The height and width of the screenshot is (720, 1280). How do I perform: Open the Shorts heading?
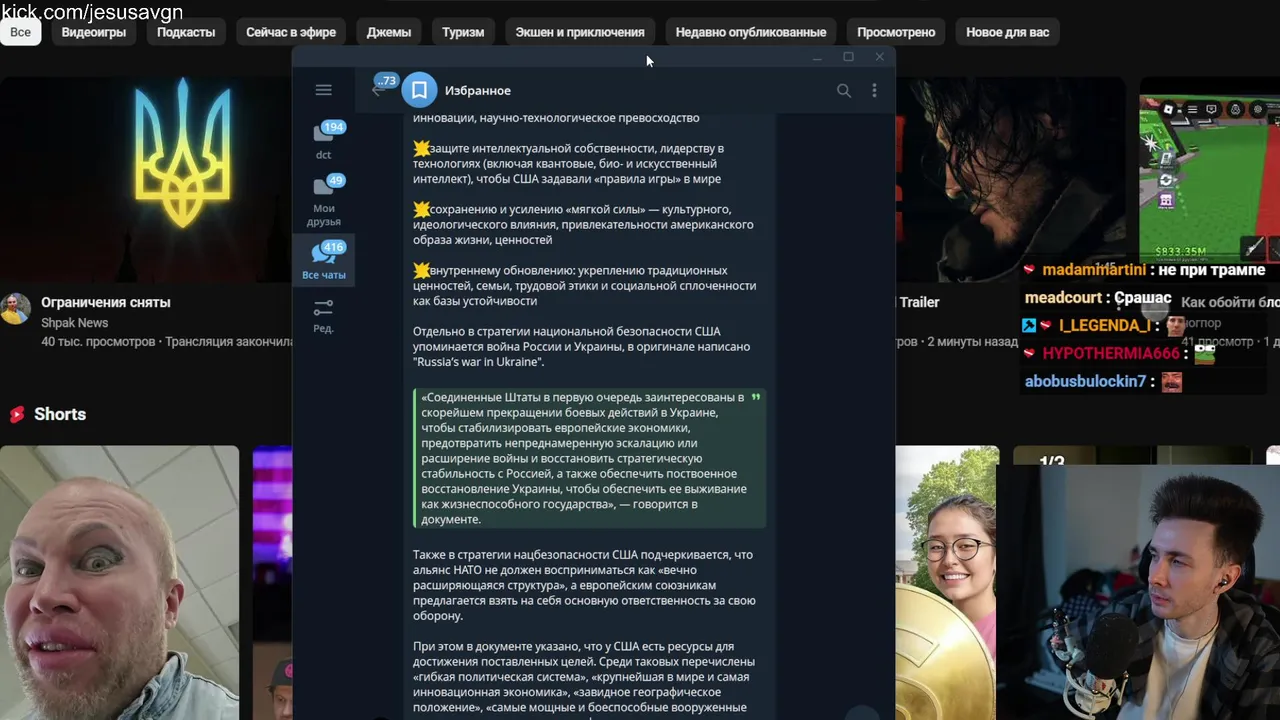click(x=60, y=414)
